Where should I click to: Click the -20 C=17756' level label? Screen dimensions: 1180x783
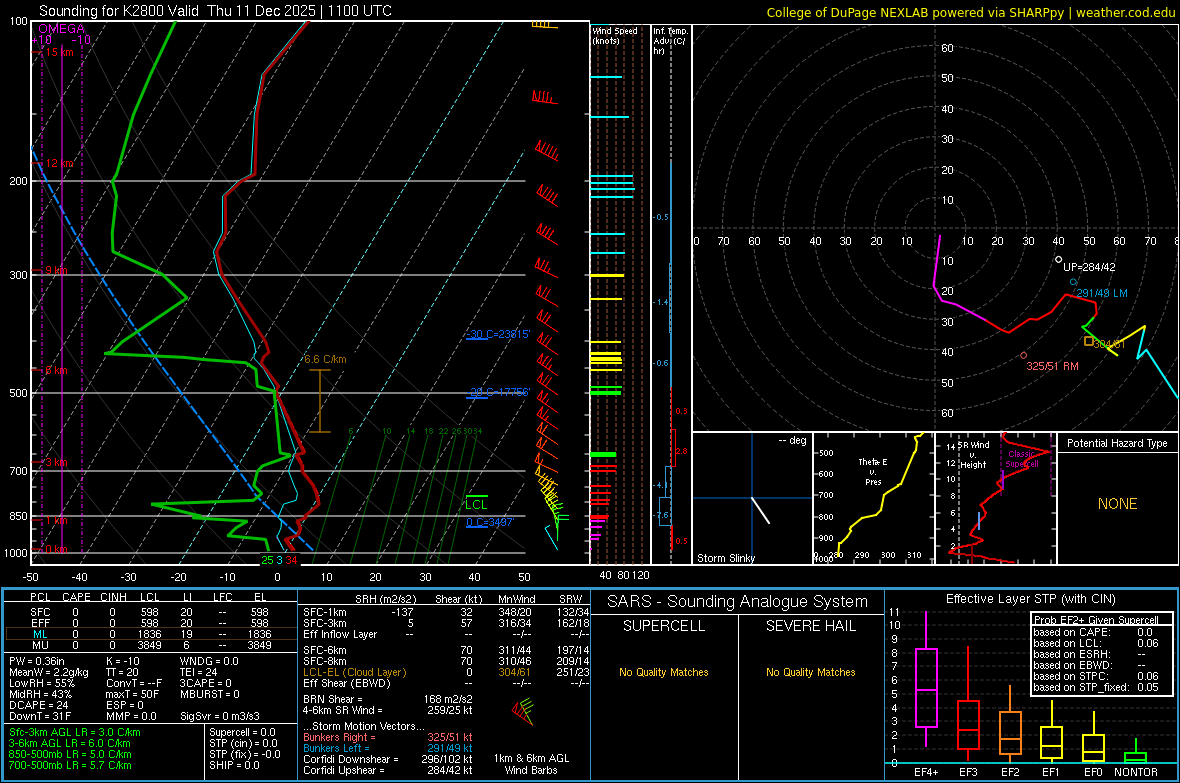[498, 392]
